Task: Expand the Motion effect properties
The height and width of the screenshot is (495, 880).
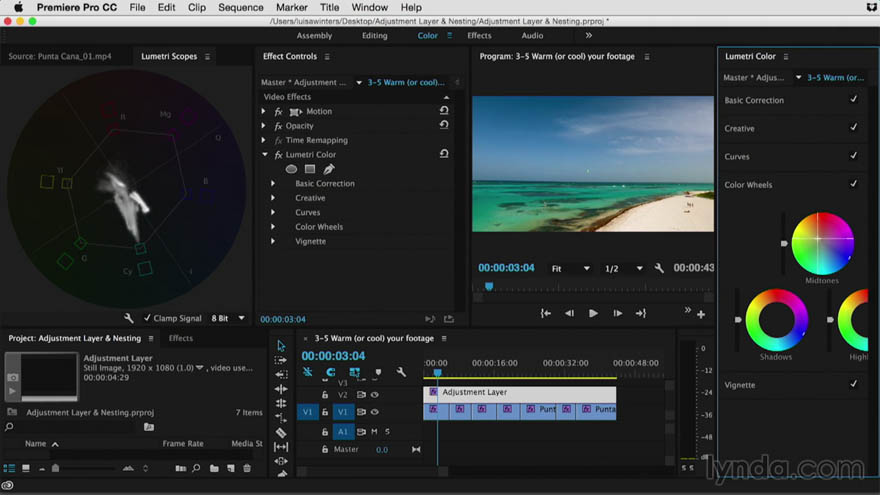Action: (263, 111)
